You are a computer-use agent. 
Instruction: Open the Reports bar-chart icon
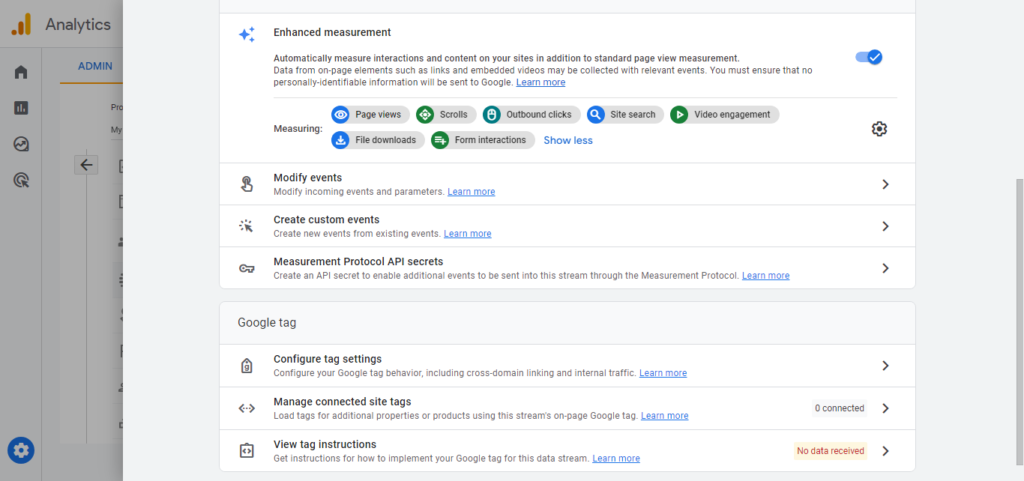point(21,108)
